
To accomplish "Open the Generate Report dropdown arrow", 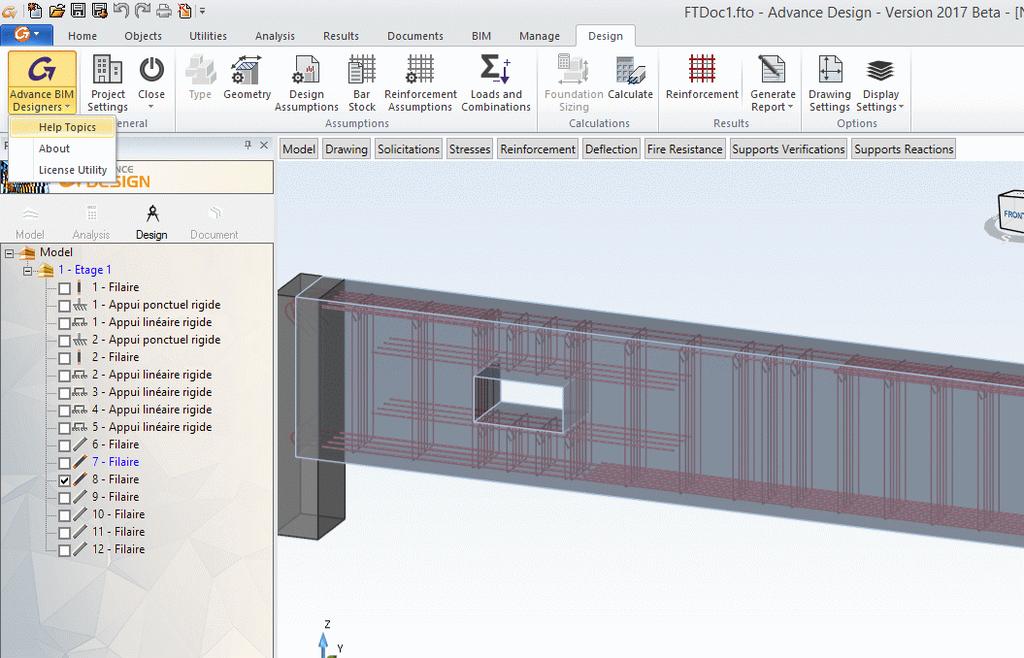I will pyautogui.click(x=790, y=107).
